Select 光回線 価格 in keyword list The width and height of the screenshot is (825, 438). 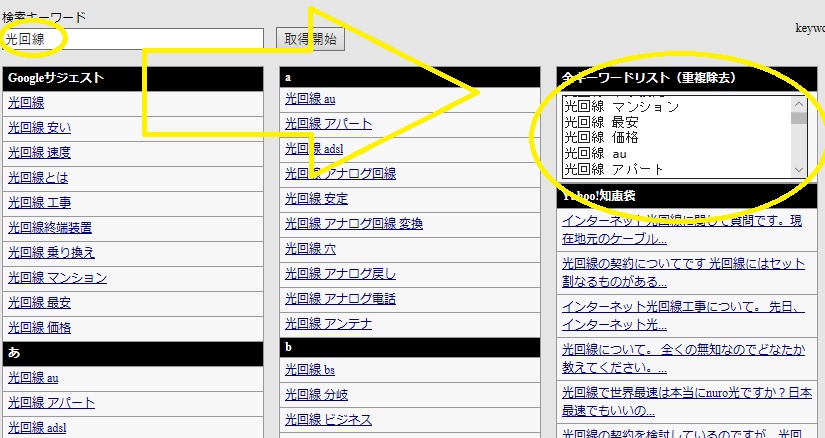pos(601,138)
